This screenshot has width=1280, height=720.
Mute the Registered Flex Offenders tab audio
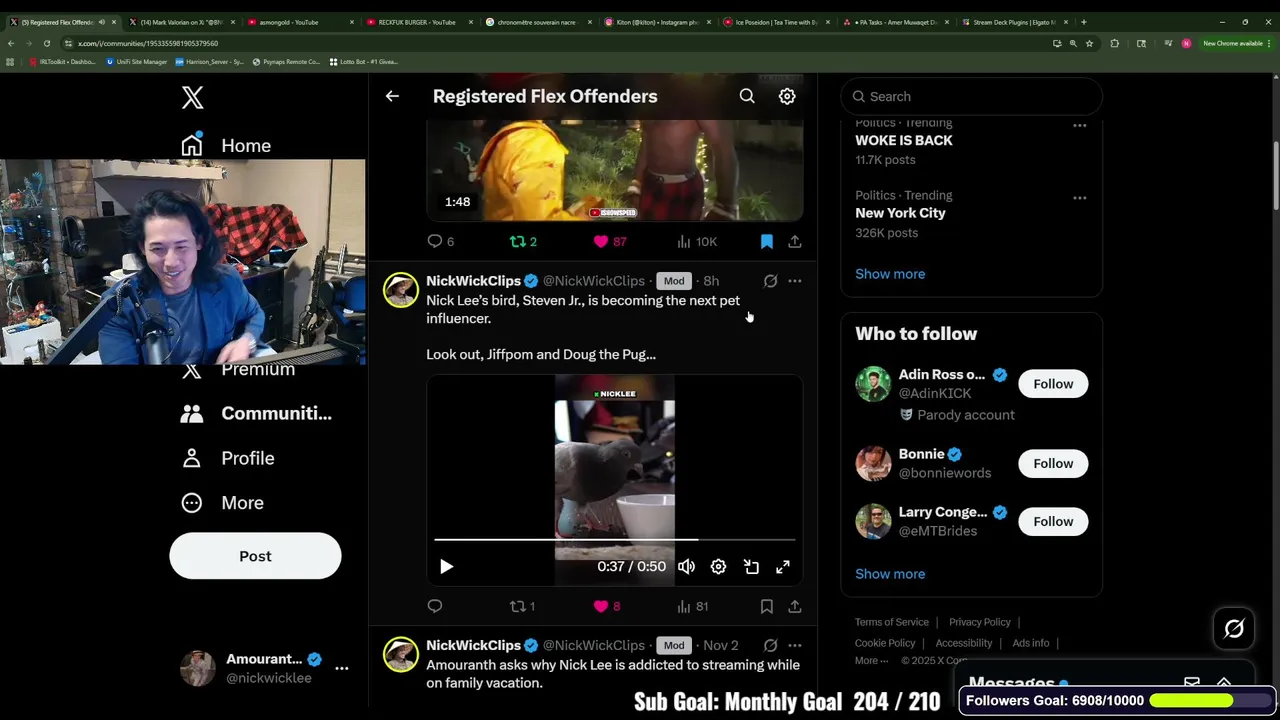(101, 22)
